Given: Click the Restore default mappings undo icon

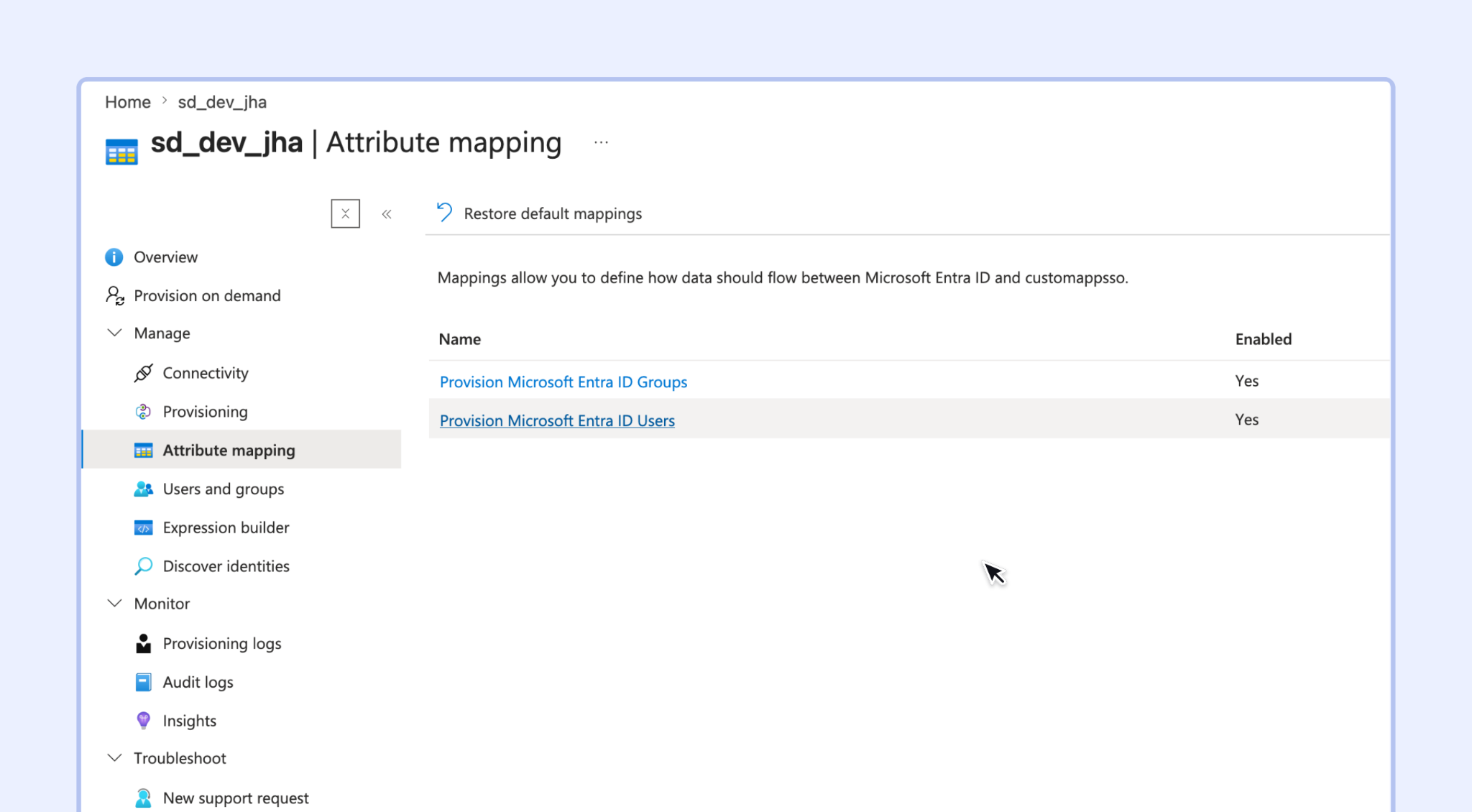Looking at the screenshot, I should [444, 213].
